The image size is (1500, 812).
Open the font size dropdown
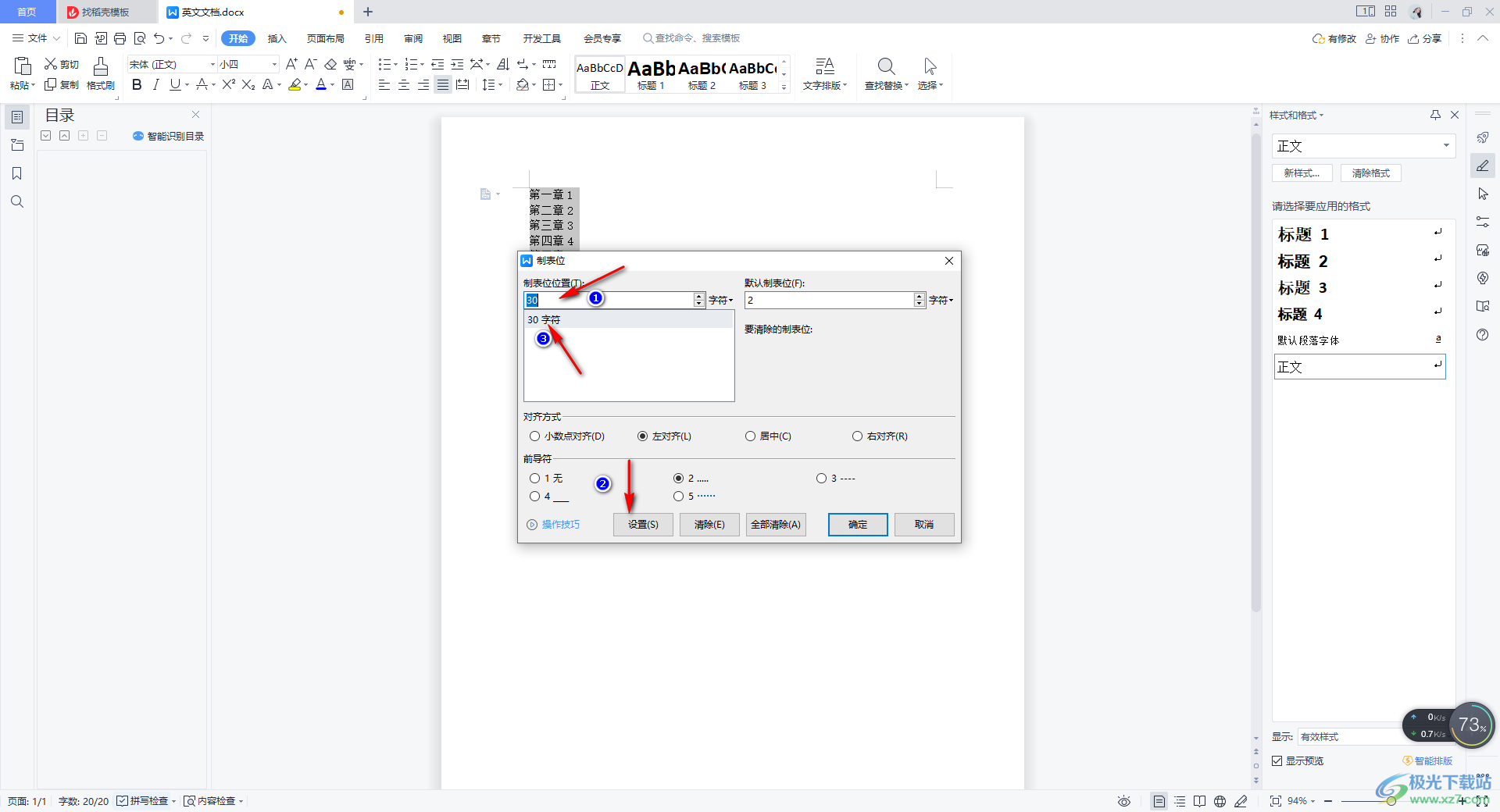click(274, 64)
